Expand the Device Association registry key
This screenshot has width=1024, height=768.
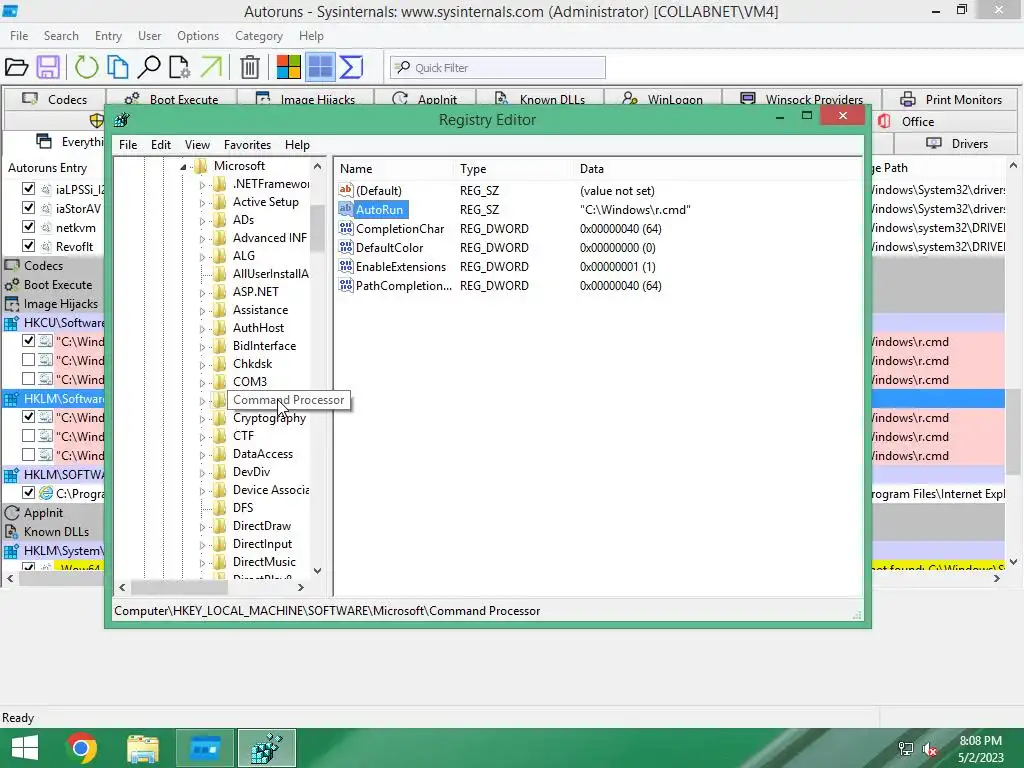point(202,490)
